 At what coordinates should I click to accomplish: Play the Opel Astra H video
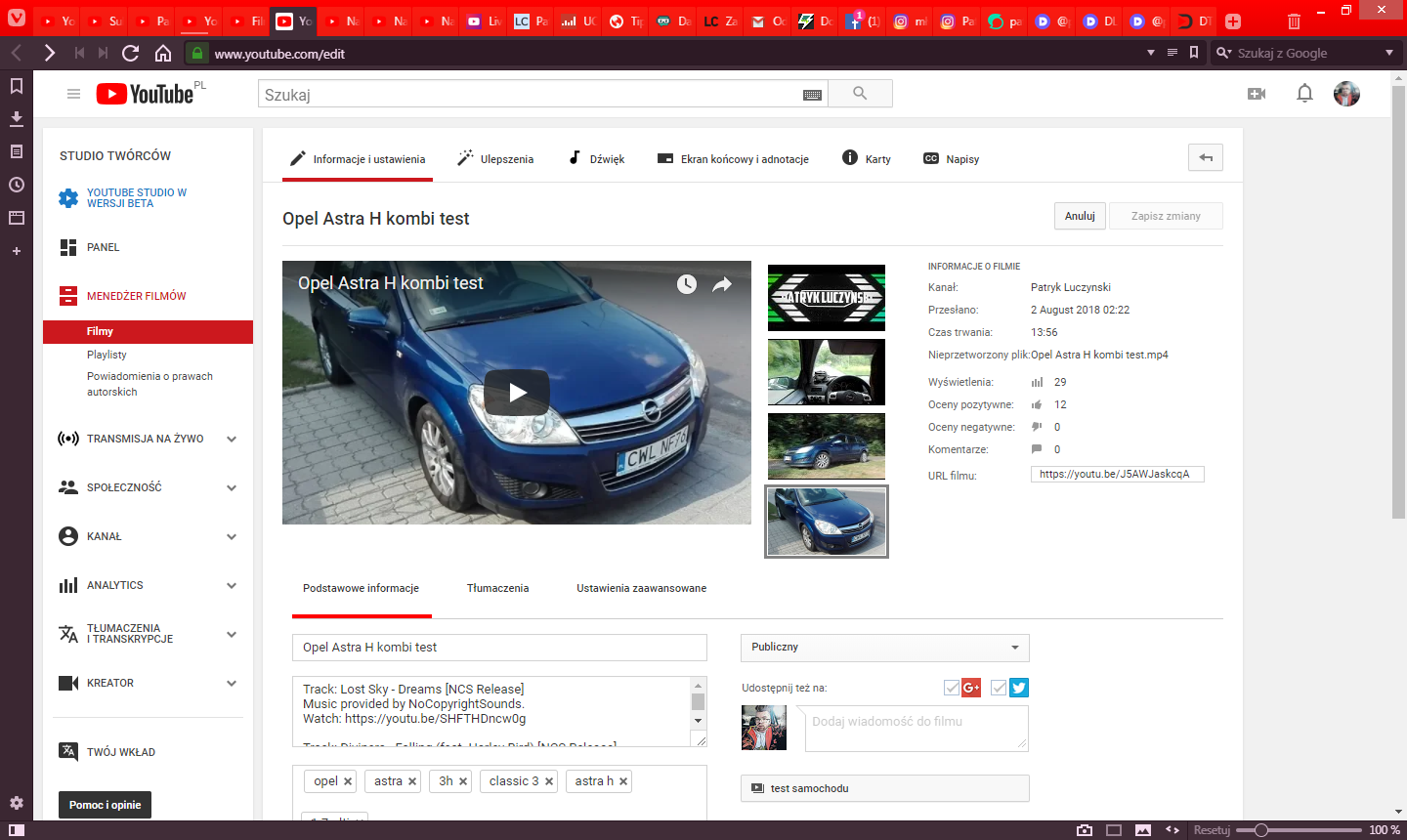[x=517, y=393]
